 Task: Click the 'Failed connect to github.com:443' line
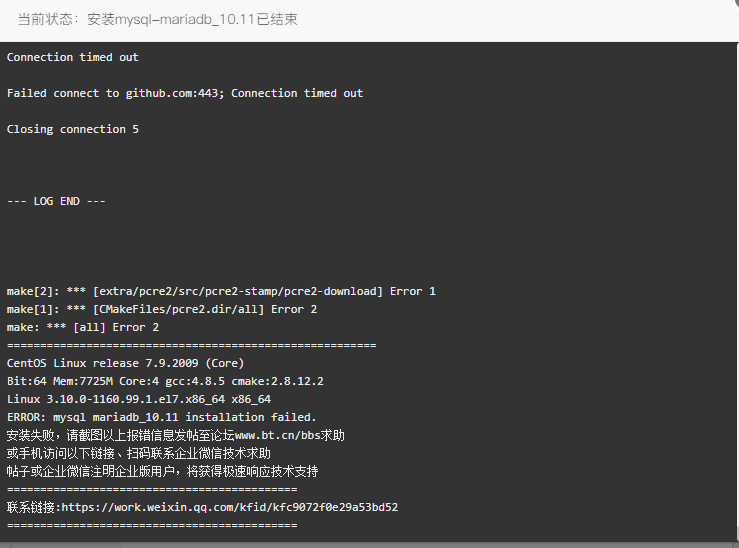pyautogui.click(x=185, y=93)
